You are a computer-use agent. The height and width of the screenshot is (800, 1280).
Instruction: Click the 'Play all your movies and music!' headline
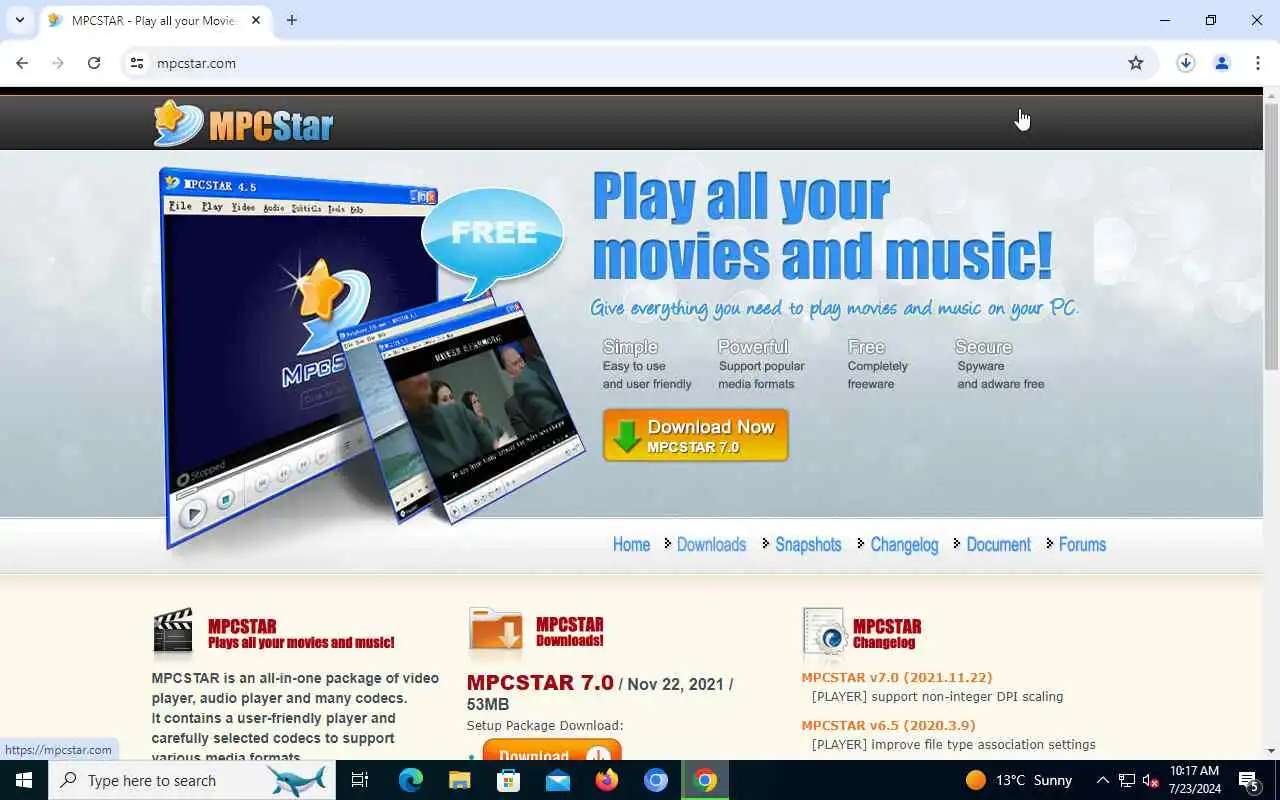[x=822, y=226]
